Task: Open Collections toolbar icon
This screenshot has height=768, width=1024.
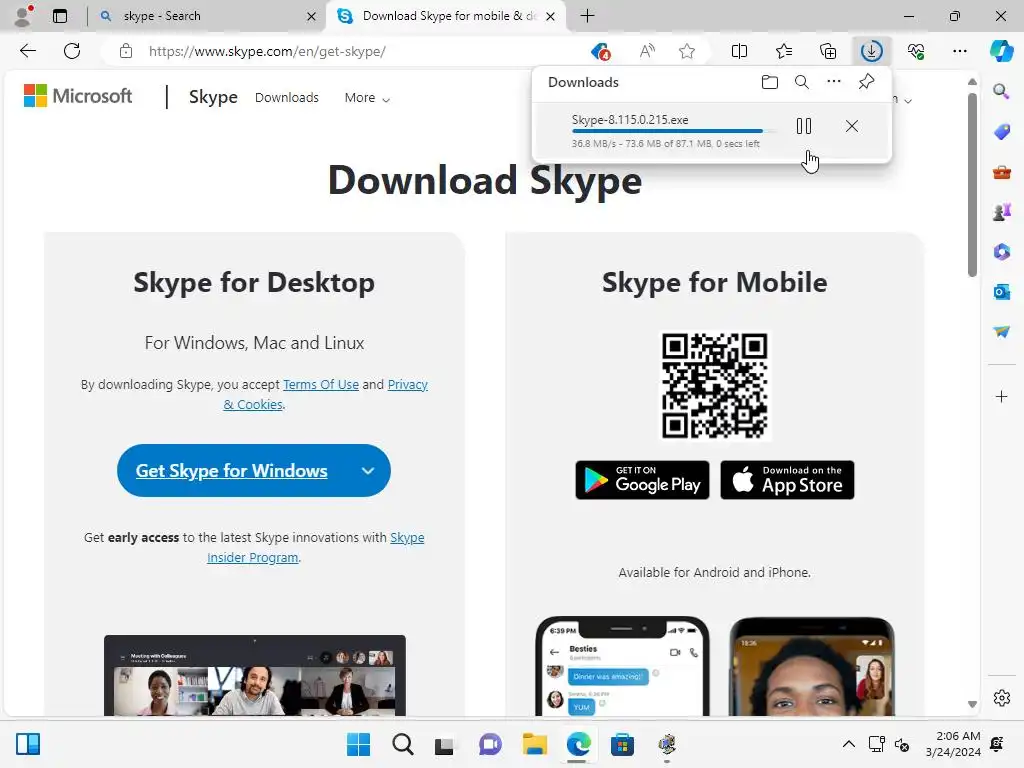Action: 827,51
